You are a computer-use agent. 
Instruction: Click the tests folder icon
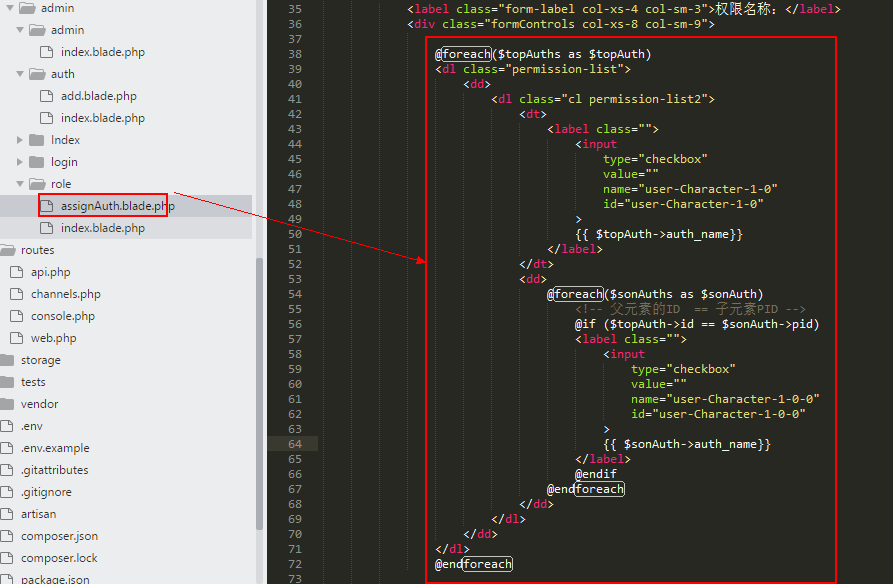(8, 382)
